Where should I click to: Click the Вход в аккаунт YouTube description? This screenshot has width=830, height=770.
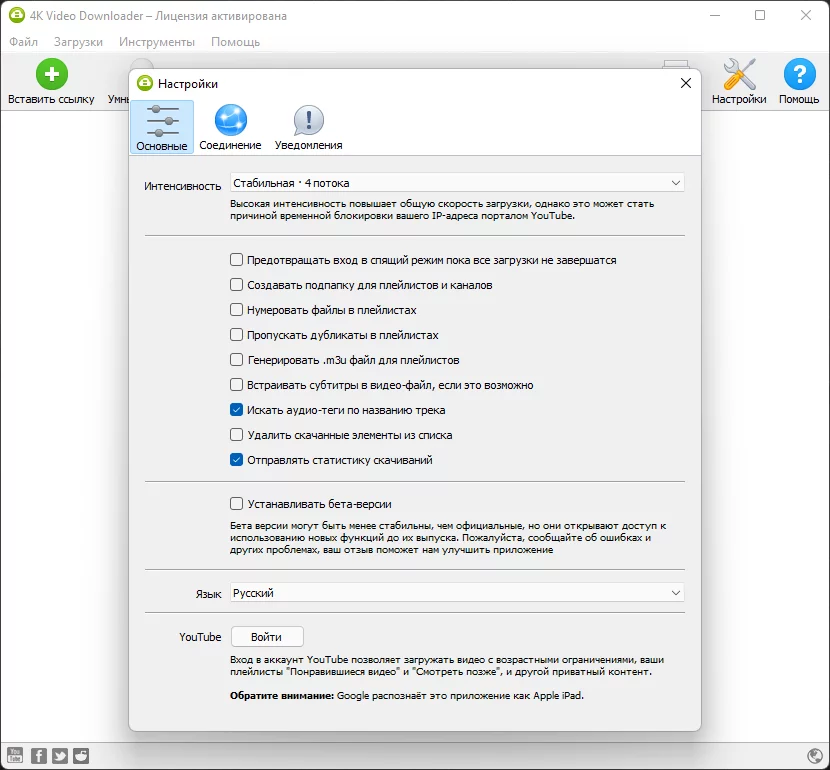(447, 666)
